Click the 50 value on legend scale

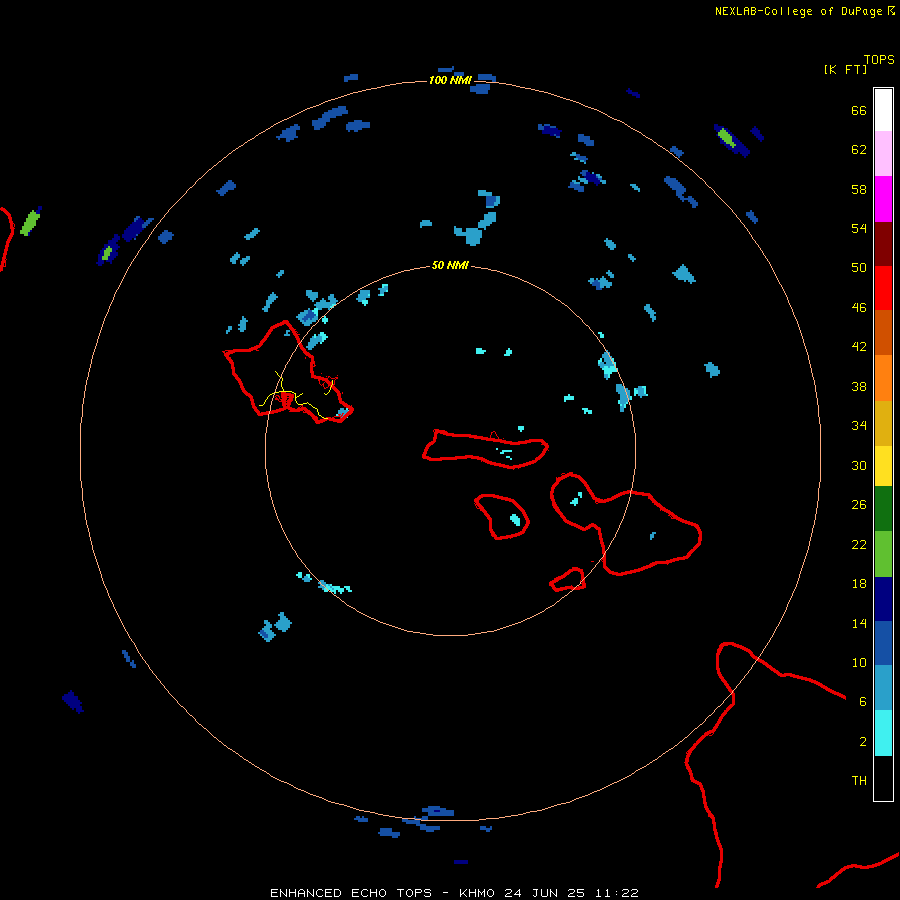click(859, 267)
